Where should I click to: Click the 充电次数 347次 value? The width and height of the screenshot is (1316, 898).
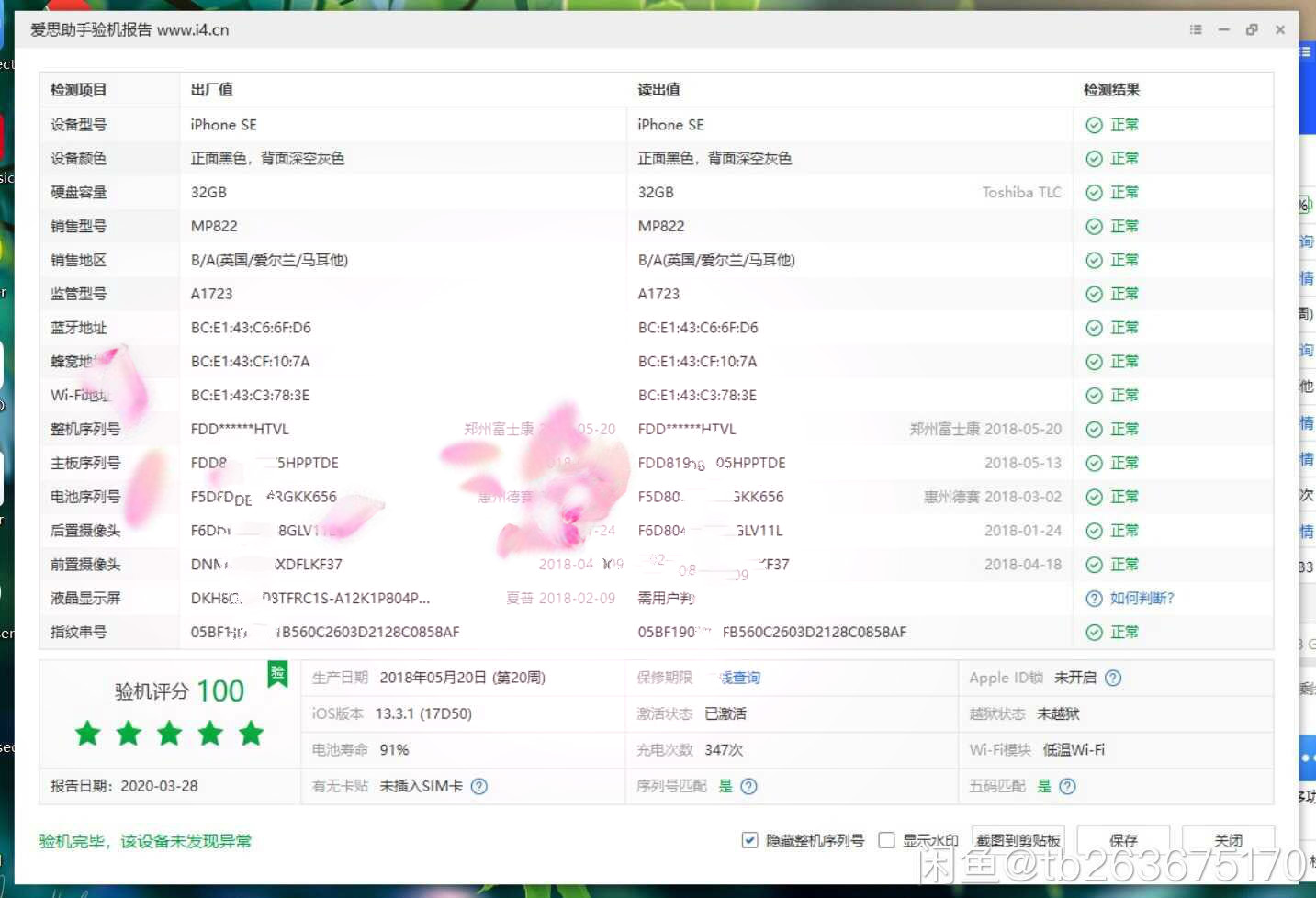click(724, 750)
